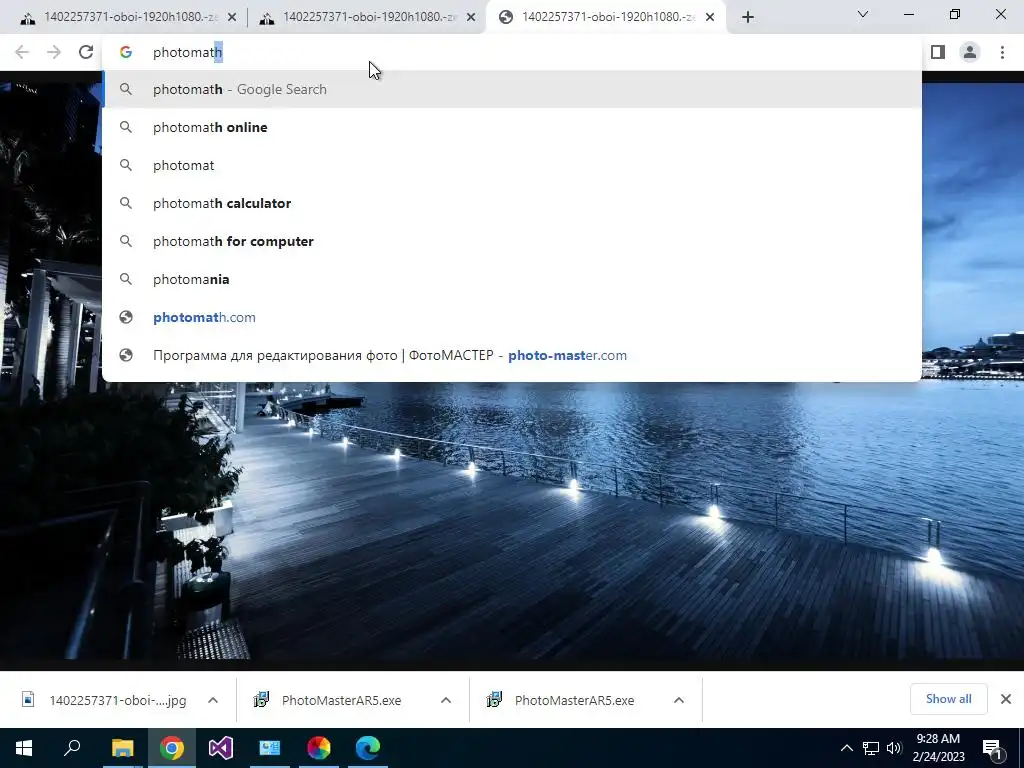Select 'photomath - Google Search' suggestion

(511, 89)
